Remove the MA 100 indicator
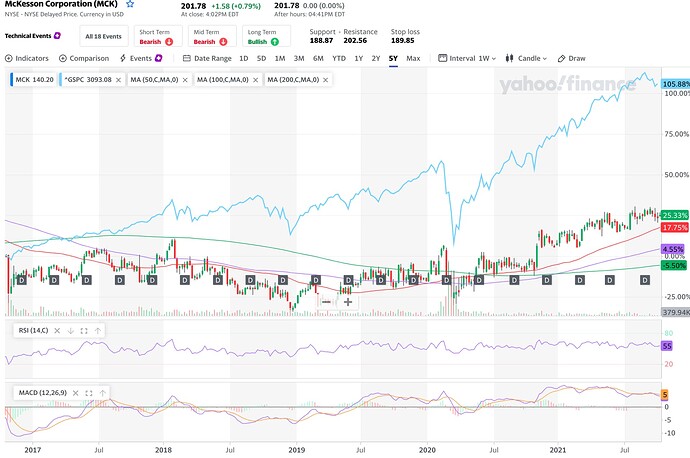690x458 pixels. (255, 80)
